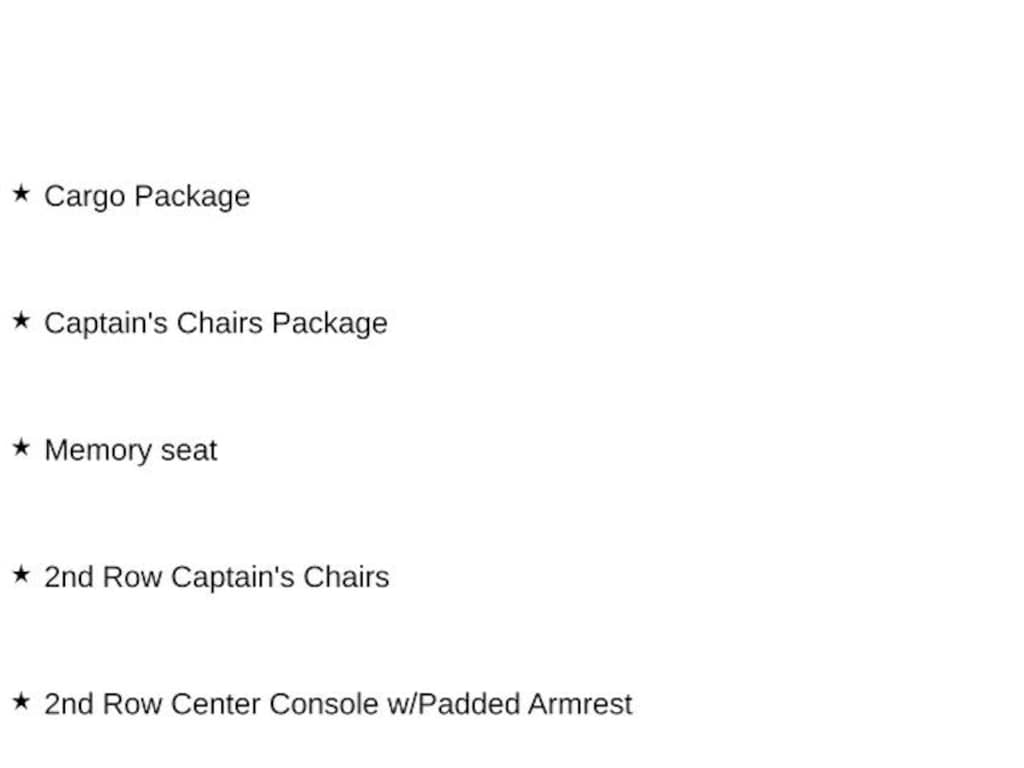1024x768 pixels.
Task: Click the word Cargo in first item
Action: [85, 198]
